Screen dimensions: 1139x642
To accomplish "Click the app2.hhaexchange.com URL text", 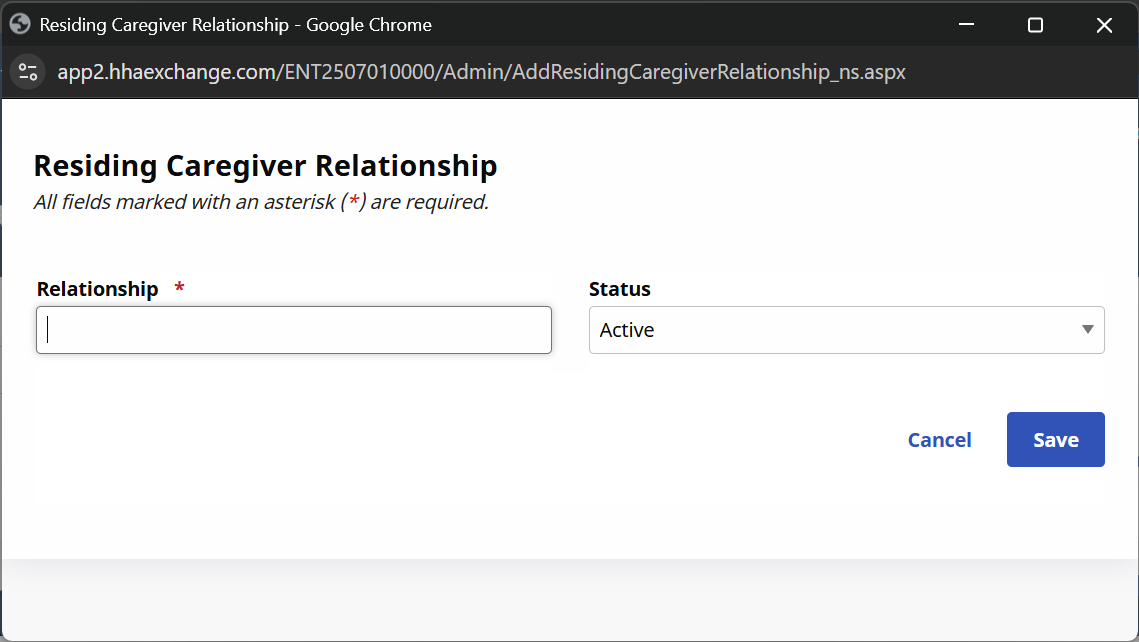I will (x=482, y=72).
